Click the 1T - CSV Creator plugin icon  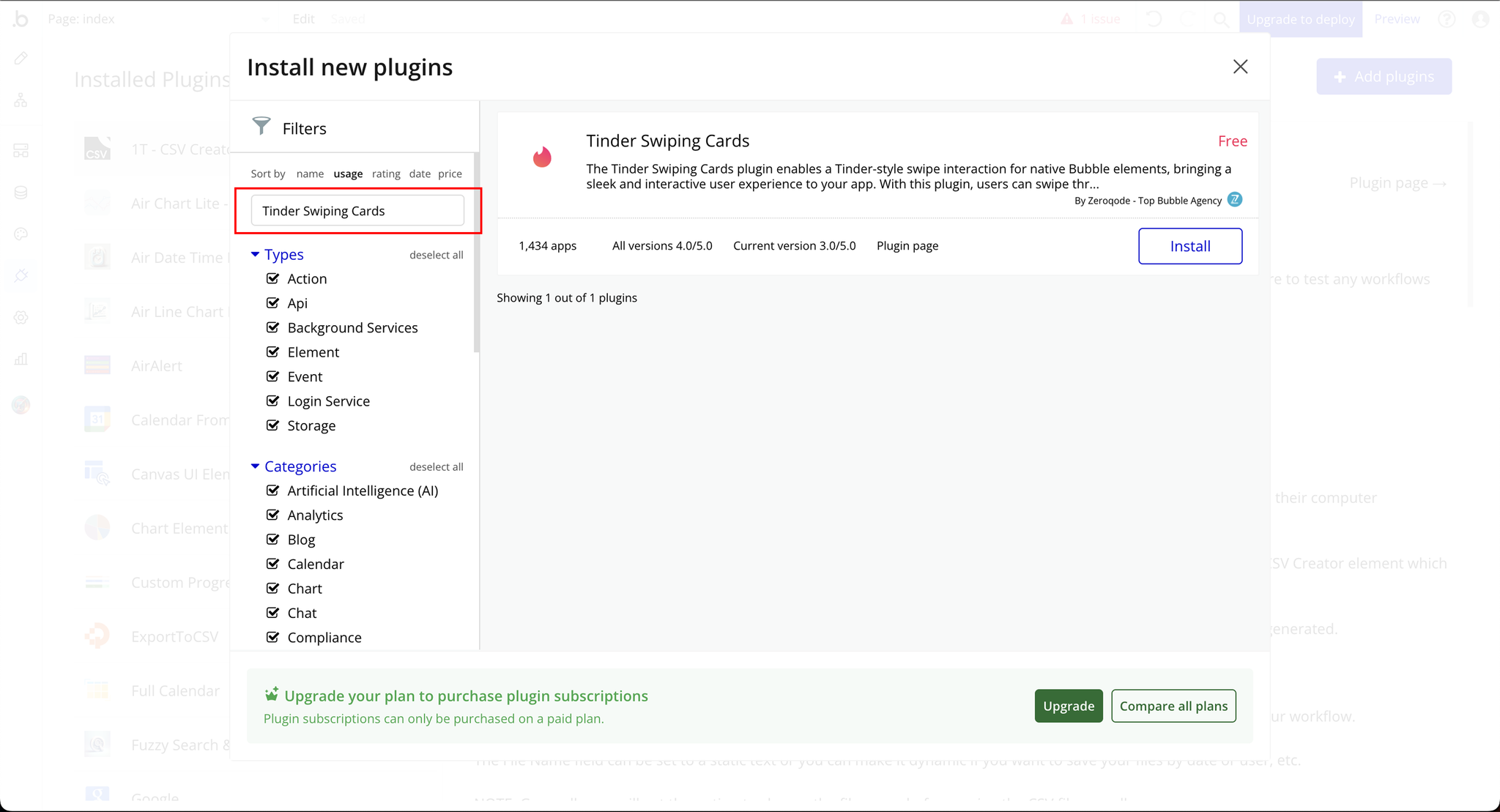[97, 149]
